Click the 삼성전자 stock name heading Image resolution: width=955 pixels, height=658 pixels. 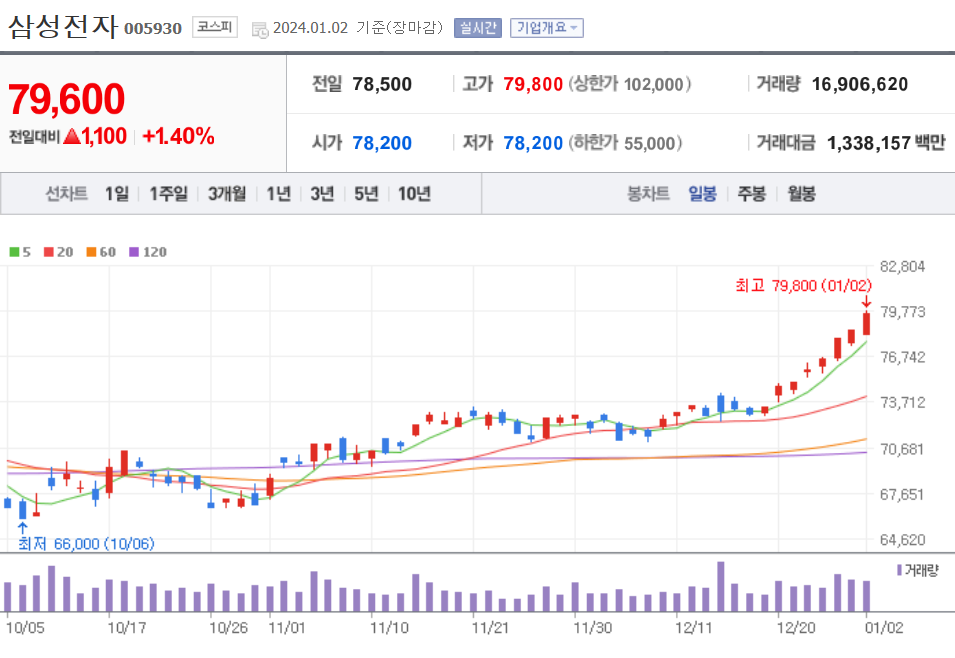(x=62, y=27)
